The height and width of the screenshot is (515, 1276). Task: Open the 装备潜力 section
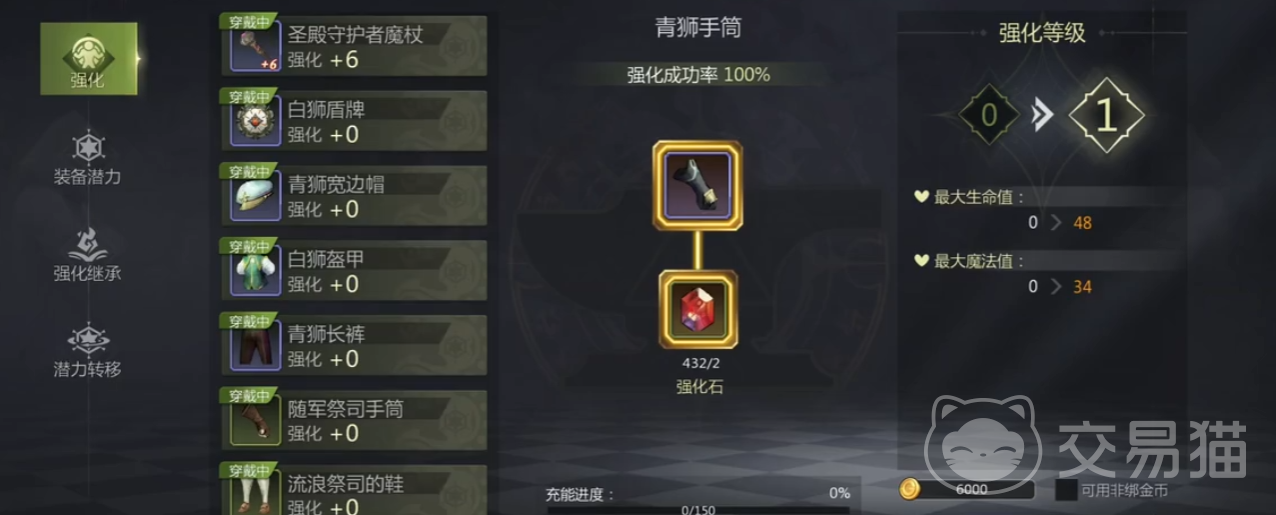pos(88,160)
